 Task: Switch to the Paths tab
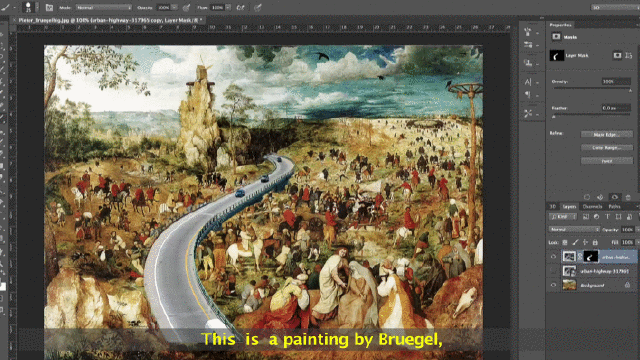point(614,207)
